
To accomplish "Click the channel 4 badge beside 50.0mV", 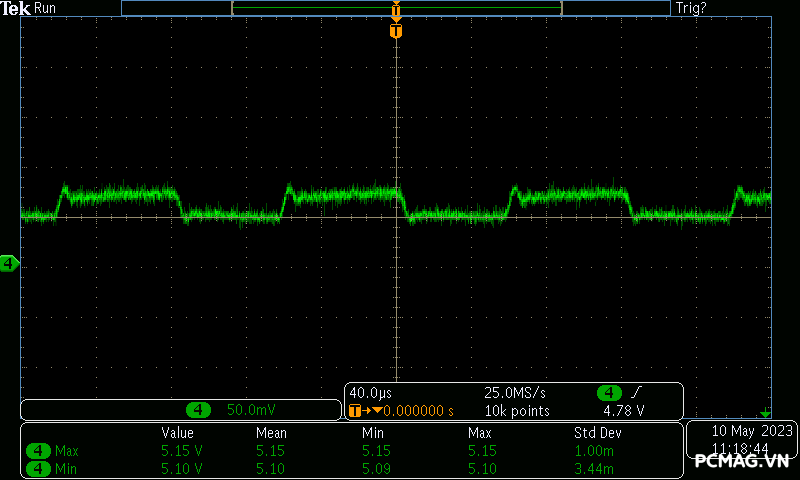I will tap(200, 410).
